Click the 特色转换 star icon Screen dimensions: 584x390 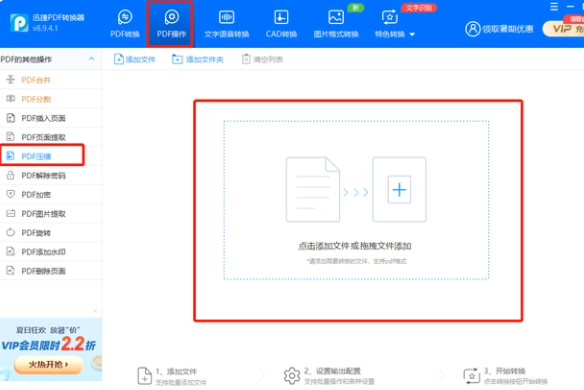[390, 17]
